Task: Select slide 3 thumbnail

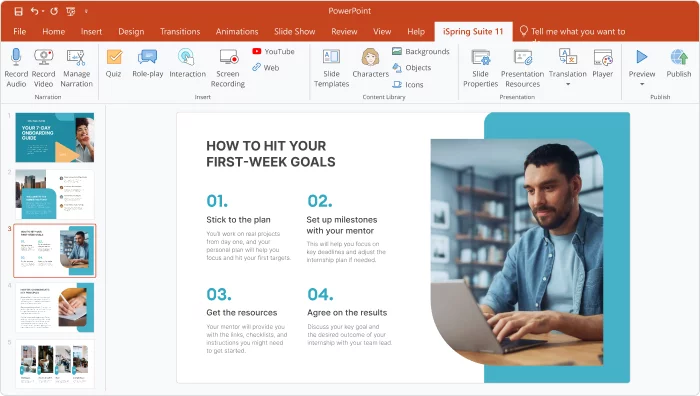Action: 54,250
